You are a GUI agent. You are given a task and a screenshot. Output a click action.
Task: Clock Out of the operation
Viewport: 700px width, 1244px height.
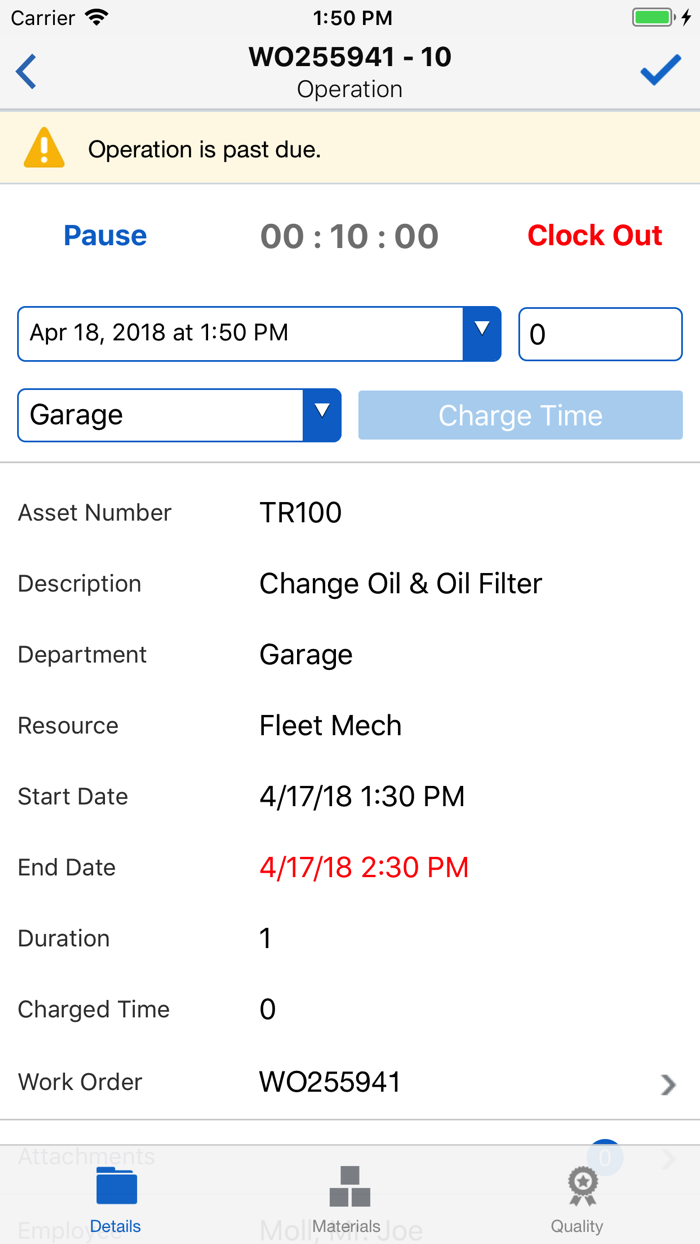pyautogui.click(x=594, y=236)
